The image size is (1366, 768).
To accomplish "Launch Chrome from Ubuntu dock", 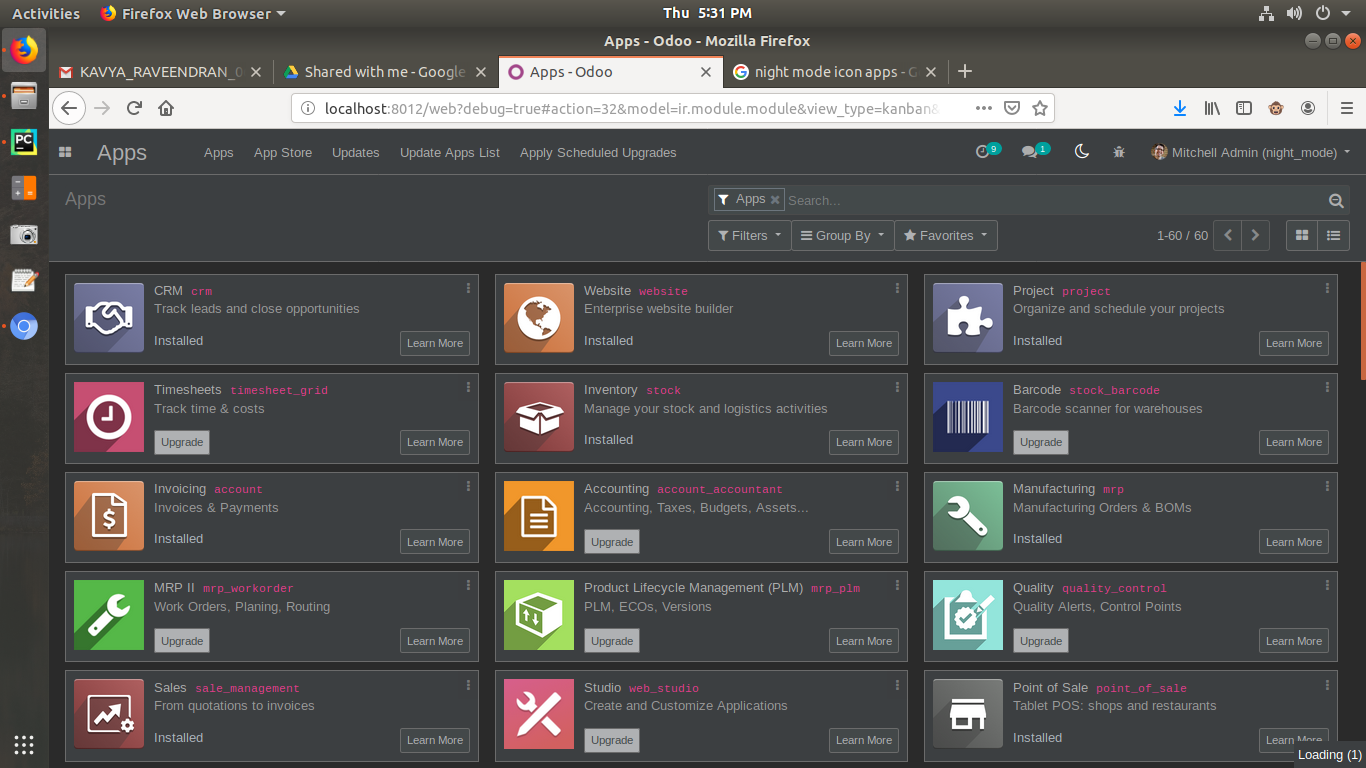I will tap(24, 326).
